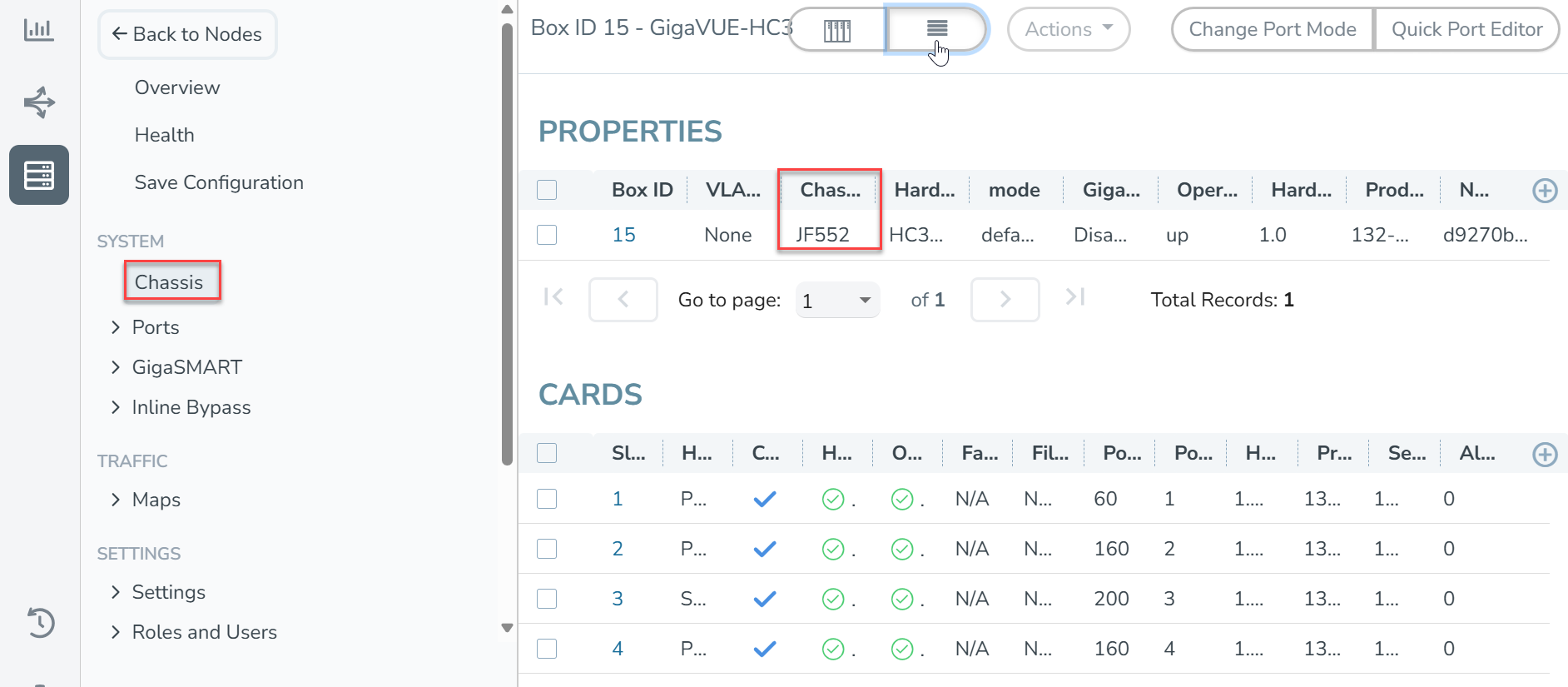This screenshot has width=1568, height=687.
Task: Select the physical nodes server icon
Action: point(39,175)
